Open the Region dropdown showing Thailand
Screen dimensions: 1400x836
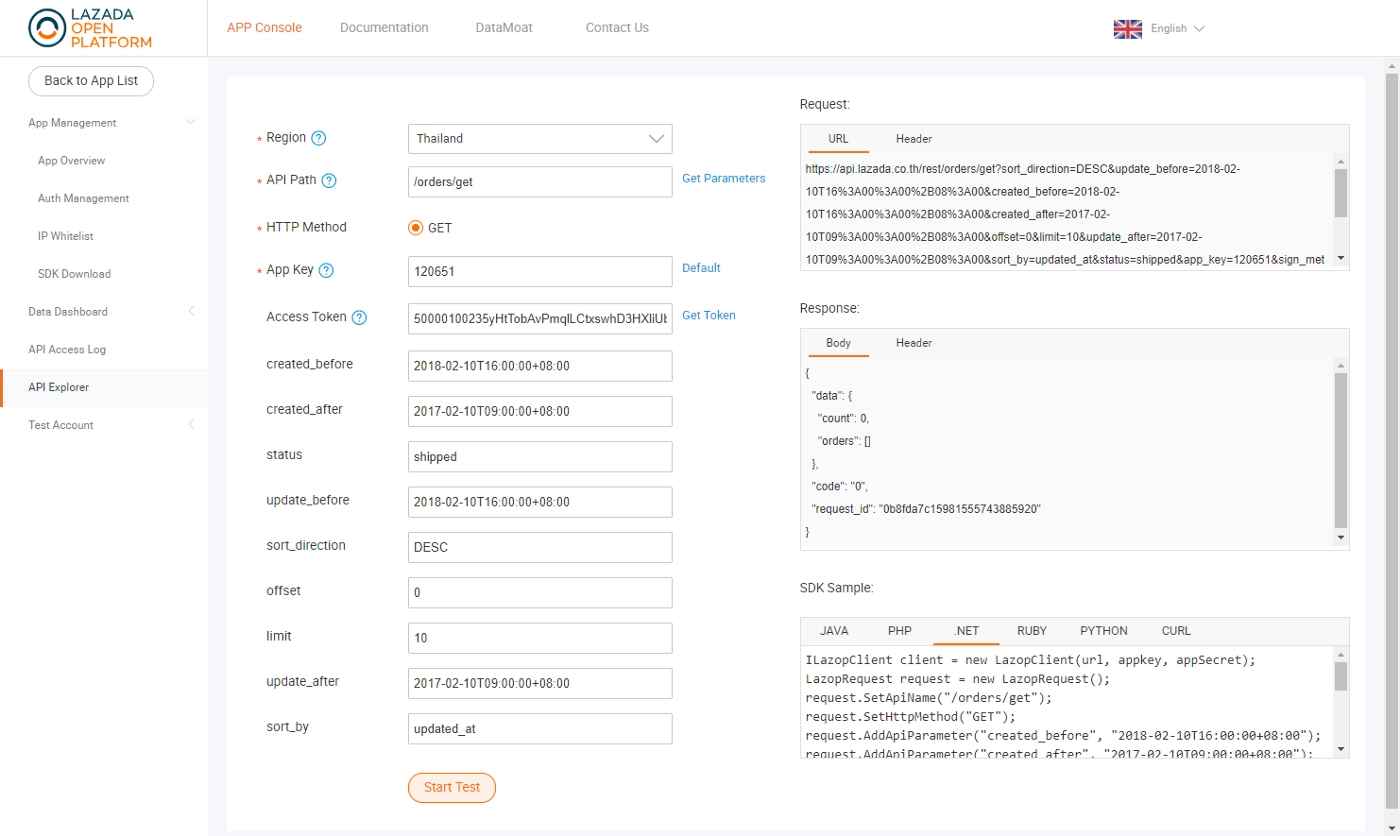(540, 138)
